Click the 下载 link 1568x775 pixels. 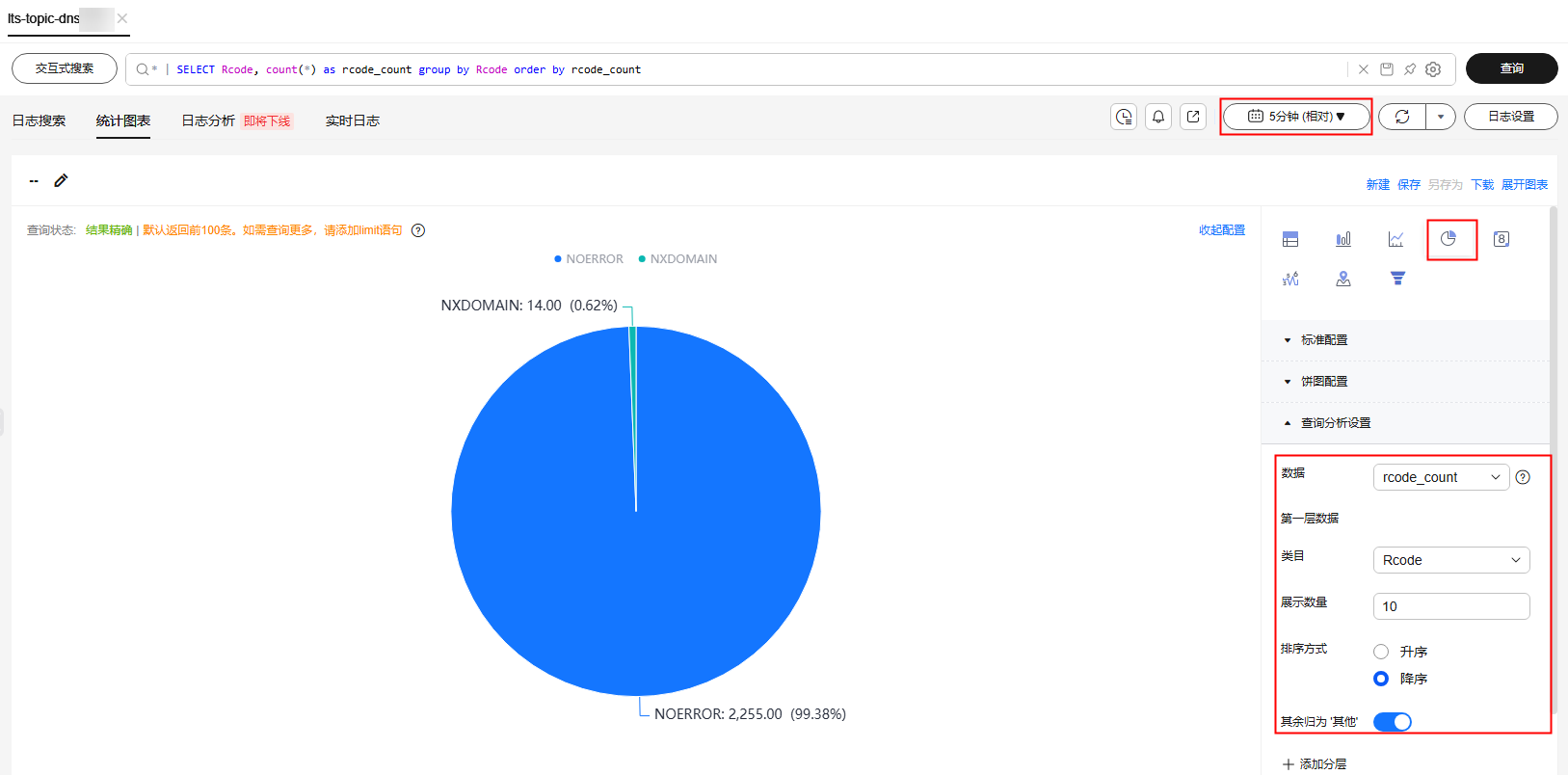point(1482,184)
